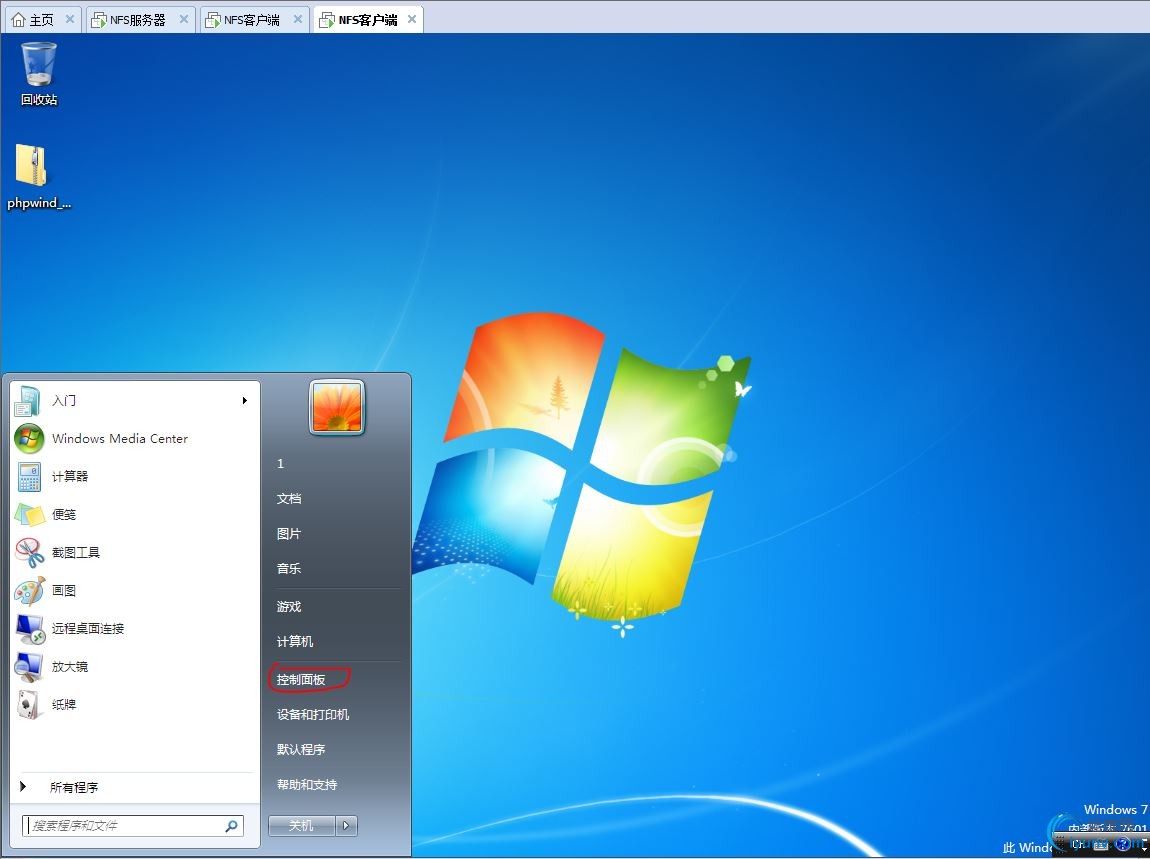Launch Windows Media Center from Start menu
This screenshot has height=859, width=1150.
coord(119,438)
